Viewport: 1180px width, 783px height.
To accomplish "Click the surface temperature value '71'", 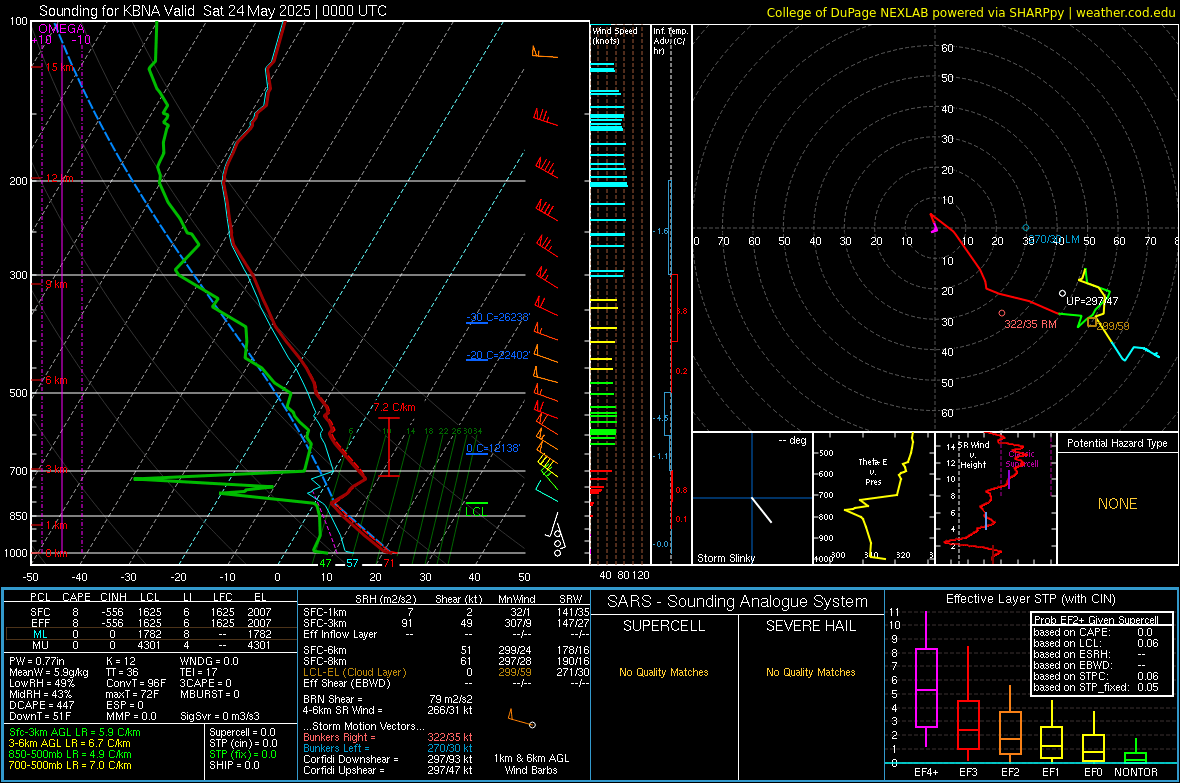I will (389, 563).
